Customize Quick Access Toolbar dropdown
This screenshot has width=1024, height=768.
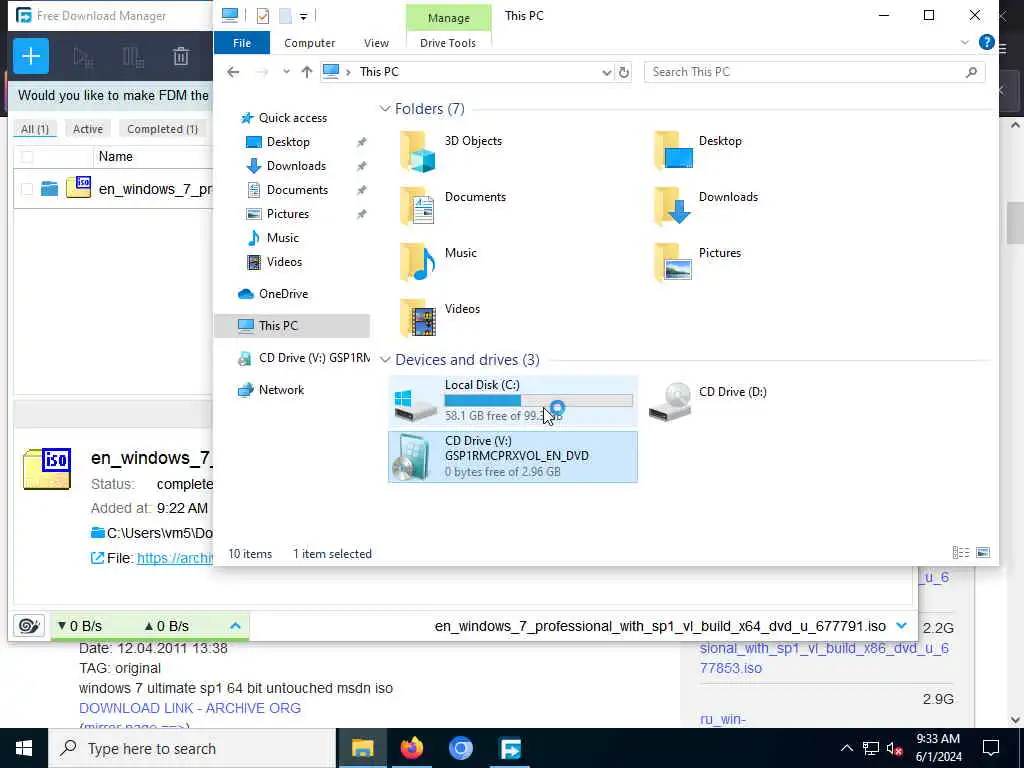tap(303, 16)
